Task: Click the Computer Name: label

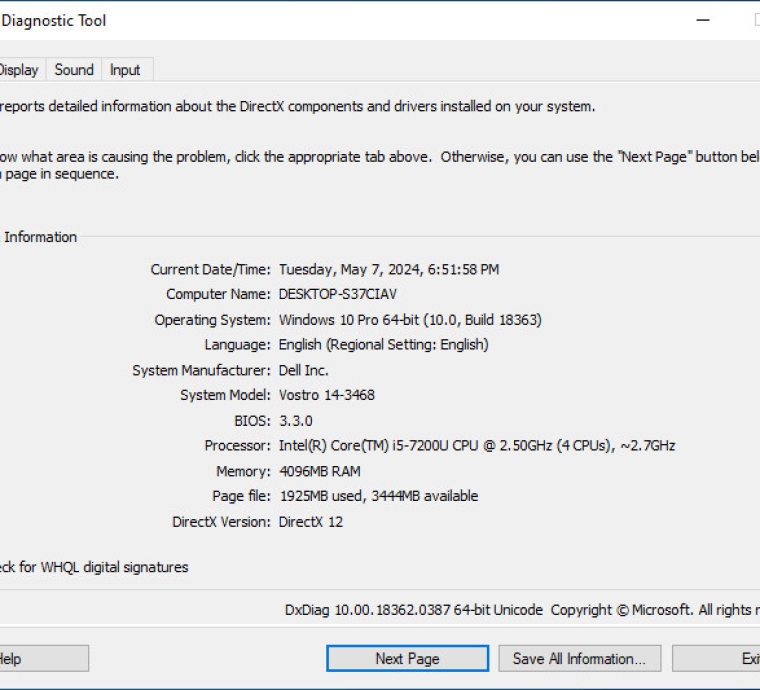Action: pos(218,294)
